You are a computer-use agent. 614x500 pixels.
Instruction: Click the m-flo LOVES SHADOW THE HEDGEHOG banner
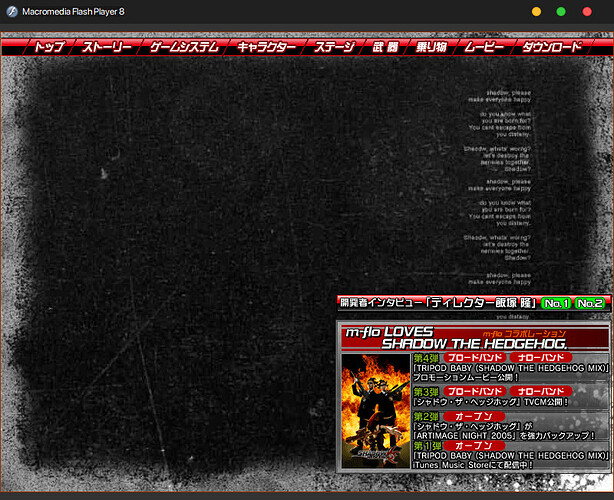[475, 338]
